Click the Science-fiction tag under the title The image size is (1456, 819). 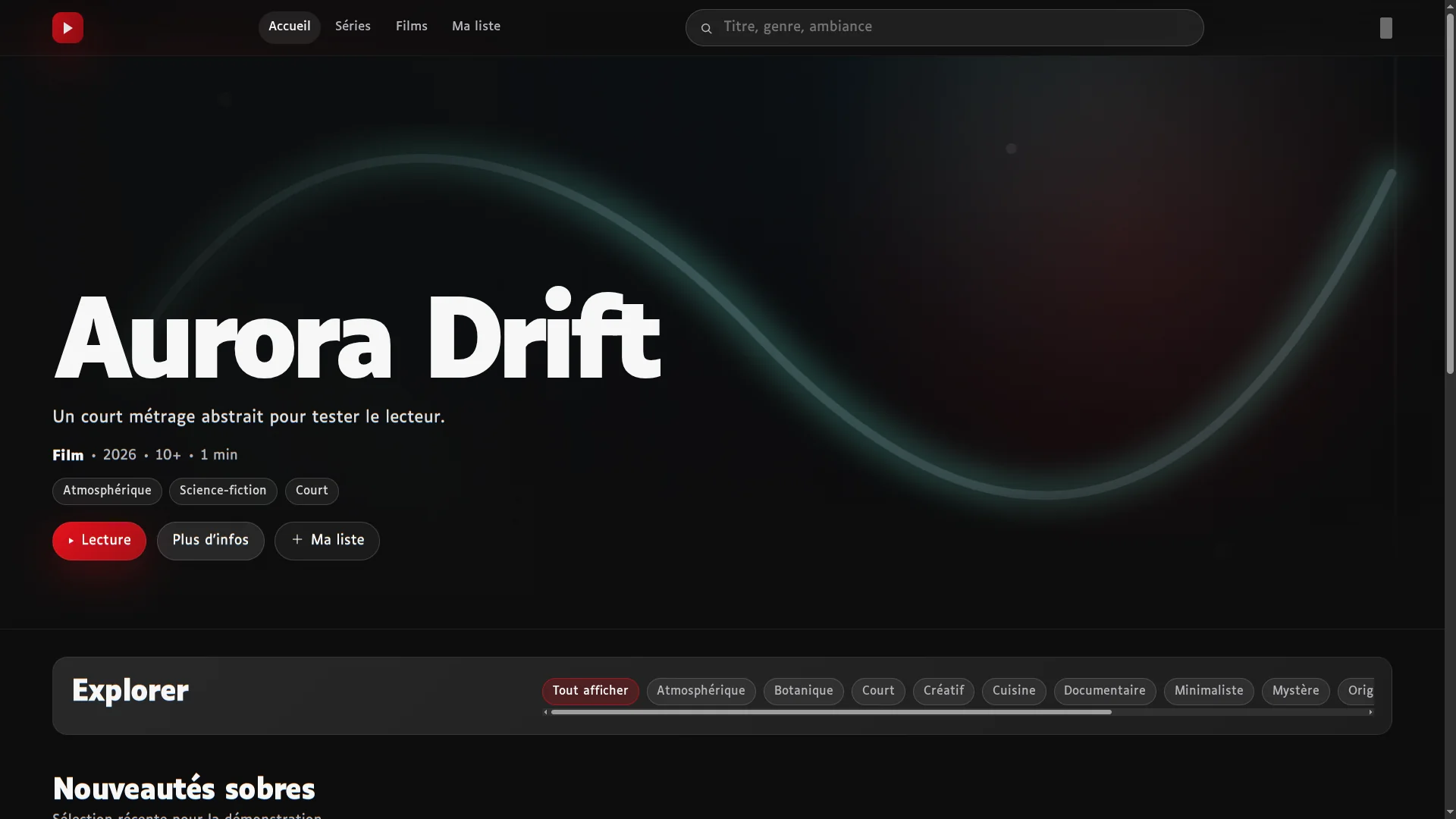coord(223,491)
